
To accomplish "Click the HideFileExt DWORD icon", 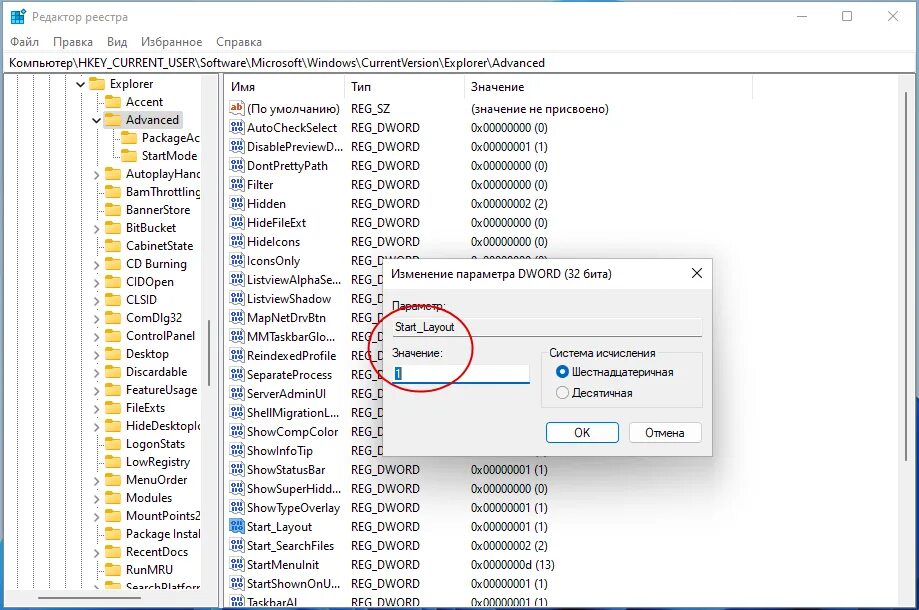I will [x=237, y=223].
